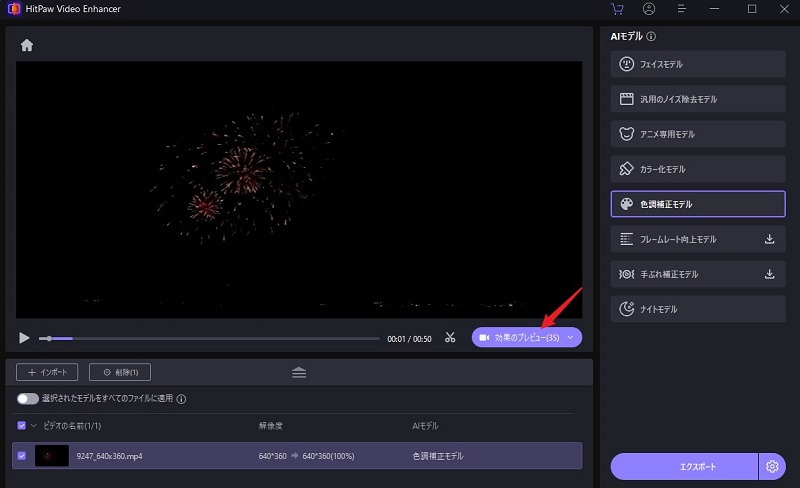Play the video preview

point(25,338)
